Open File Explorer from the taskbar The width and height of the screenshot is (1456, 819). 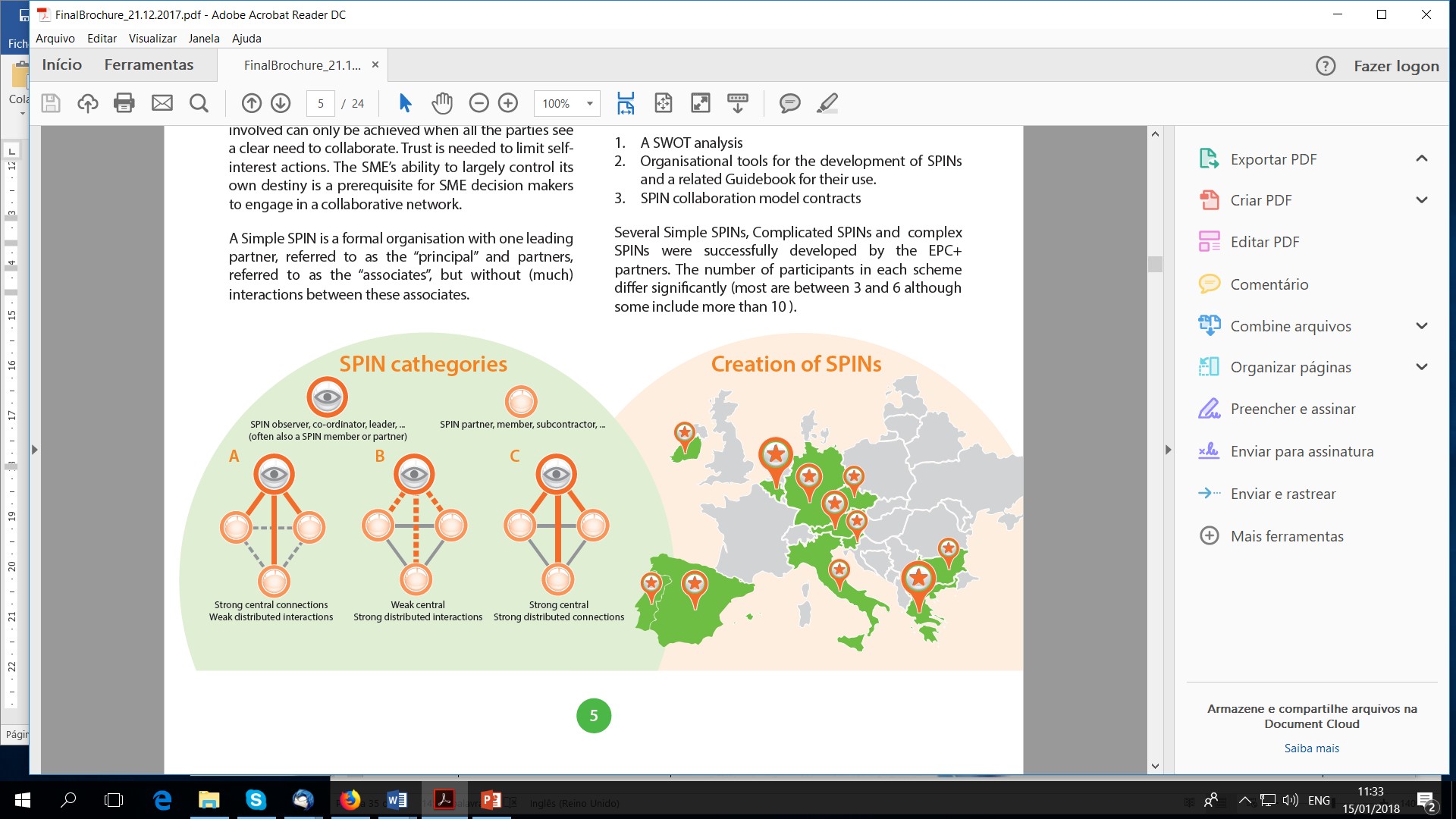[209, 800]
